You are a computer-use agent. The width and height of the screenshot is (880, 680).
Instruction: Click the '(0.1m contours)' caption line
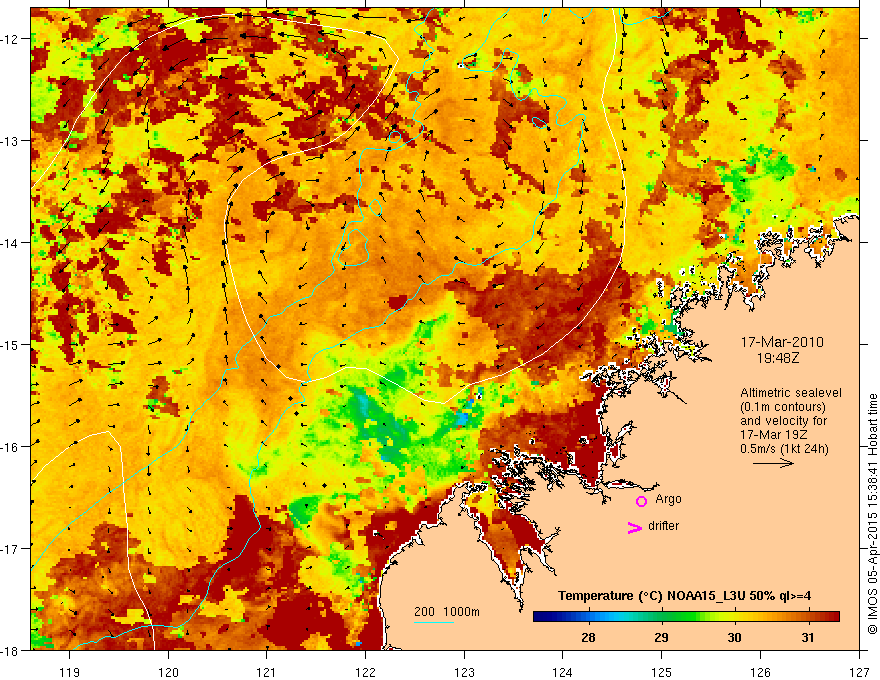[x=783, y=407]
